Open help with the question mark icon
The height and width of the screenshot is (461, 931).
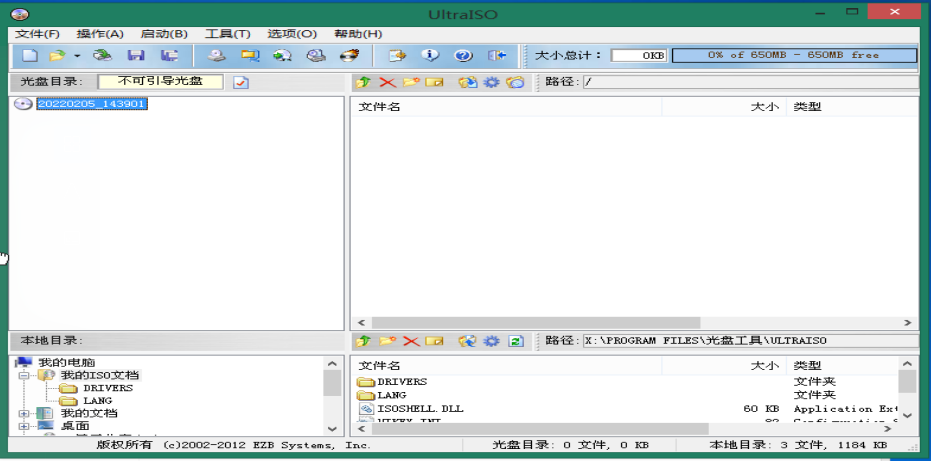pyautogui.click(x=463, y=56)
